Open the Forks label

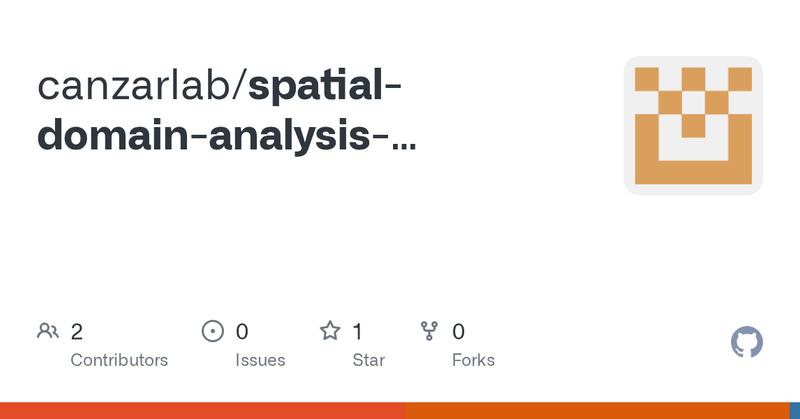[473, 360]
